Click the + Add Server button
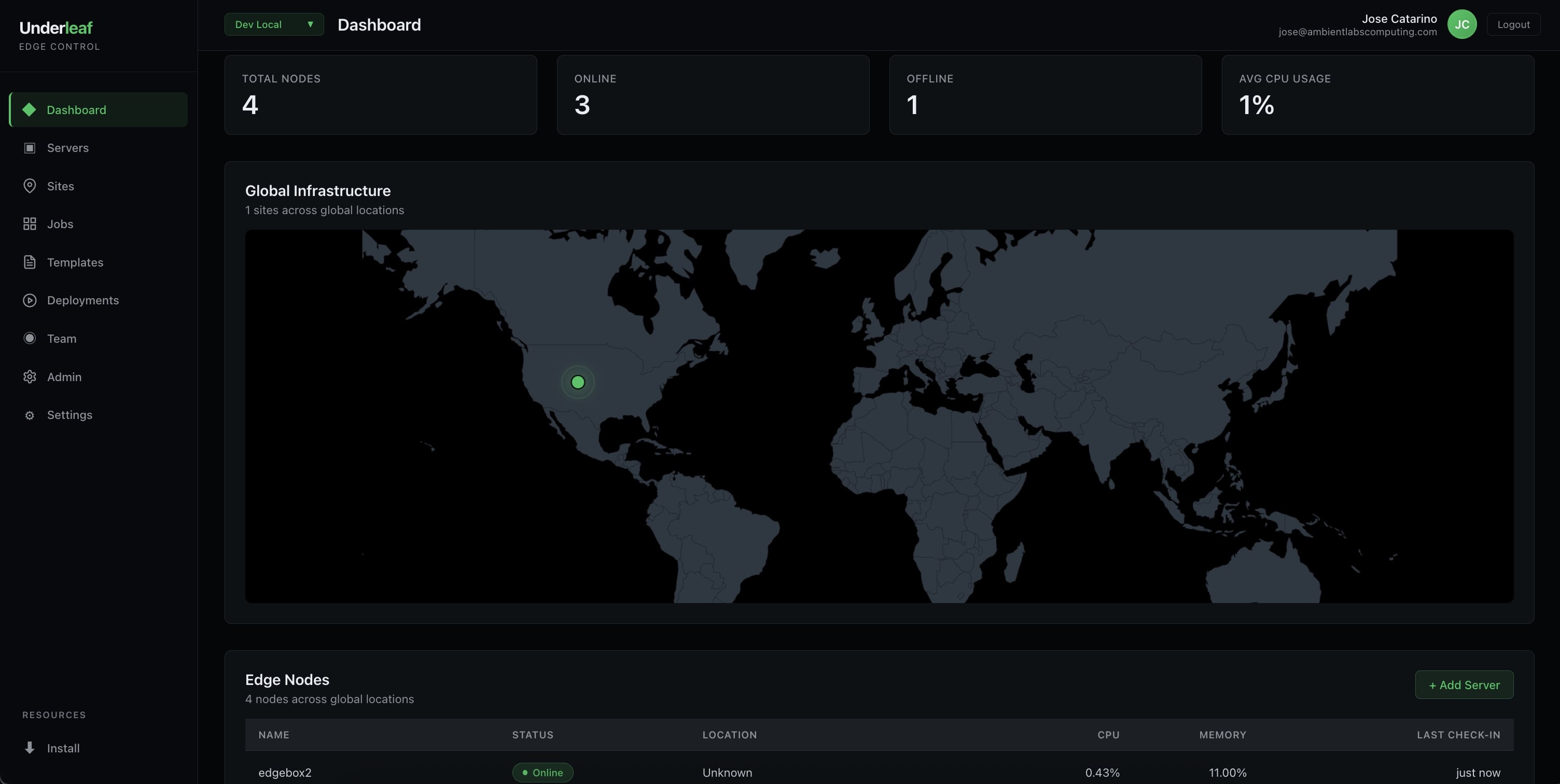Screen dimensions: 1560x784 click(1464, 685)
